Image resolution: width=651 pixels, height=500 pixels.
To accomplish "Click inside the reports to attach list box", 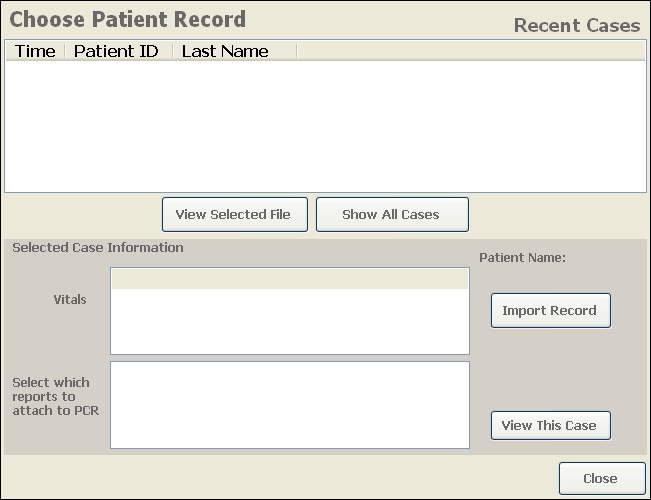I will click(x=290, y=405).
